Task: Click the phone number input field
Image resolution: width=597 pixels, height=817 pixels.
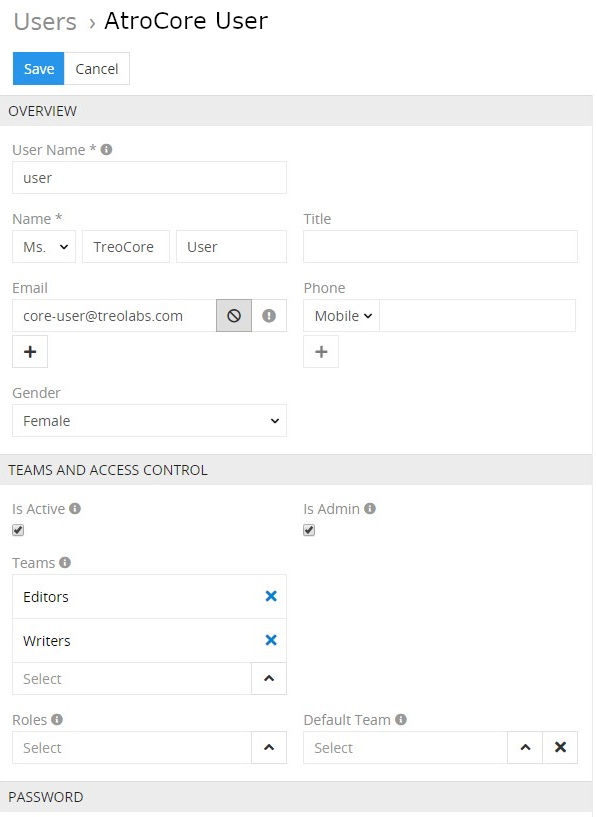Action: point(478,315)
